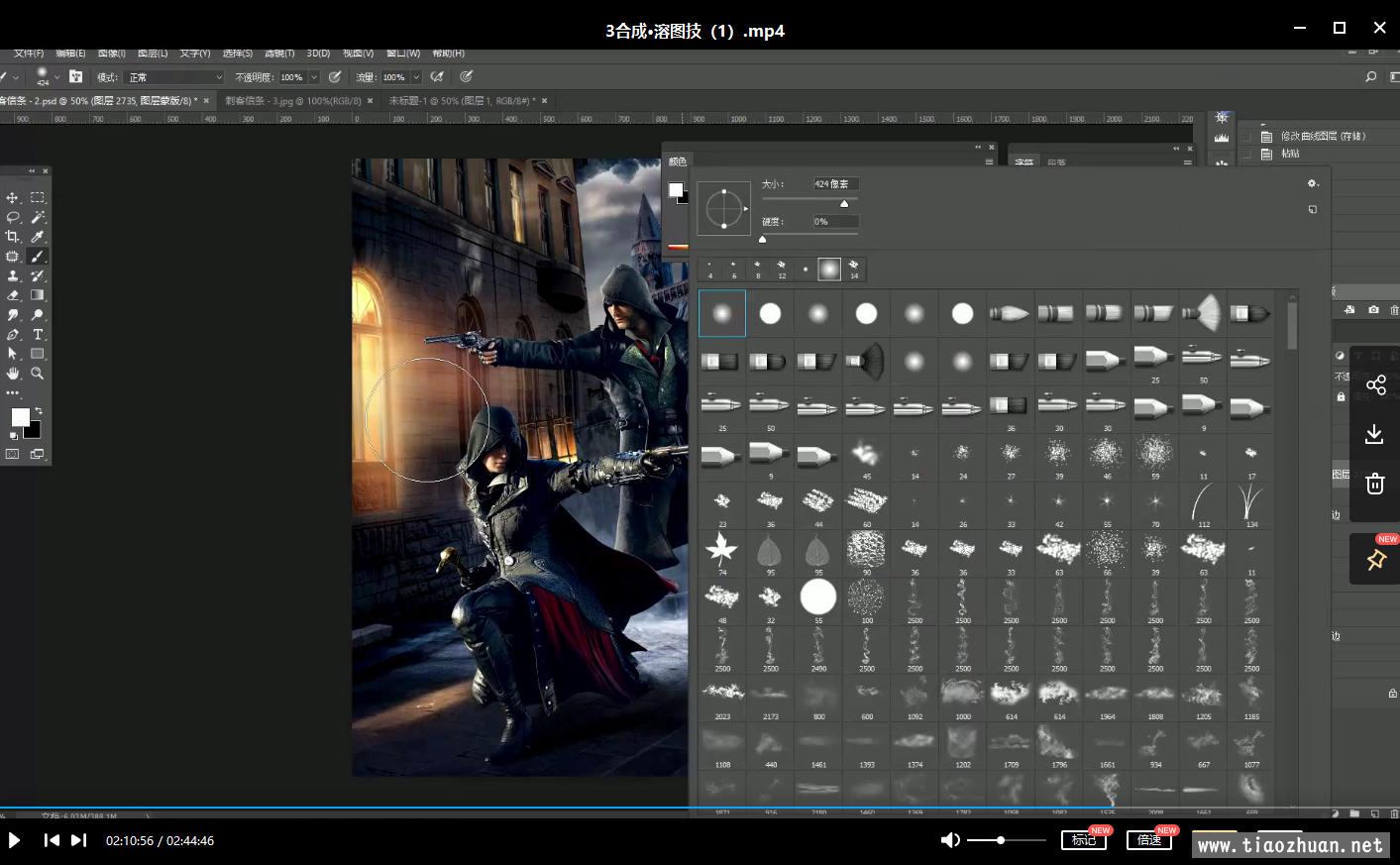Open the 图层(L) menu
Image resolution: width=1400 pixels, height=865 pixels.
point(153,54)
